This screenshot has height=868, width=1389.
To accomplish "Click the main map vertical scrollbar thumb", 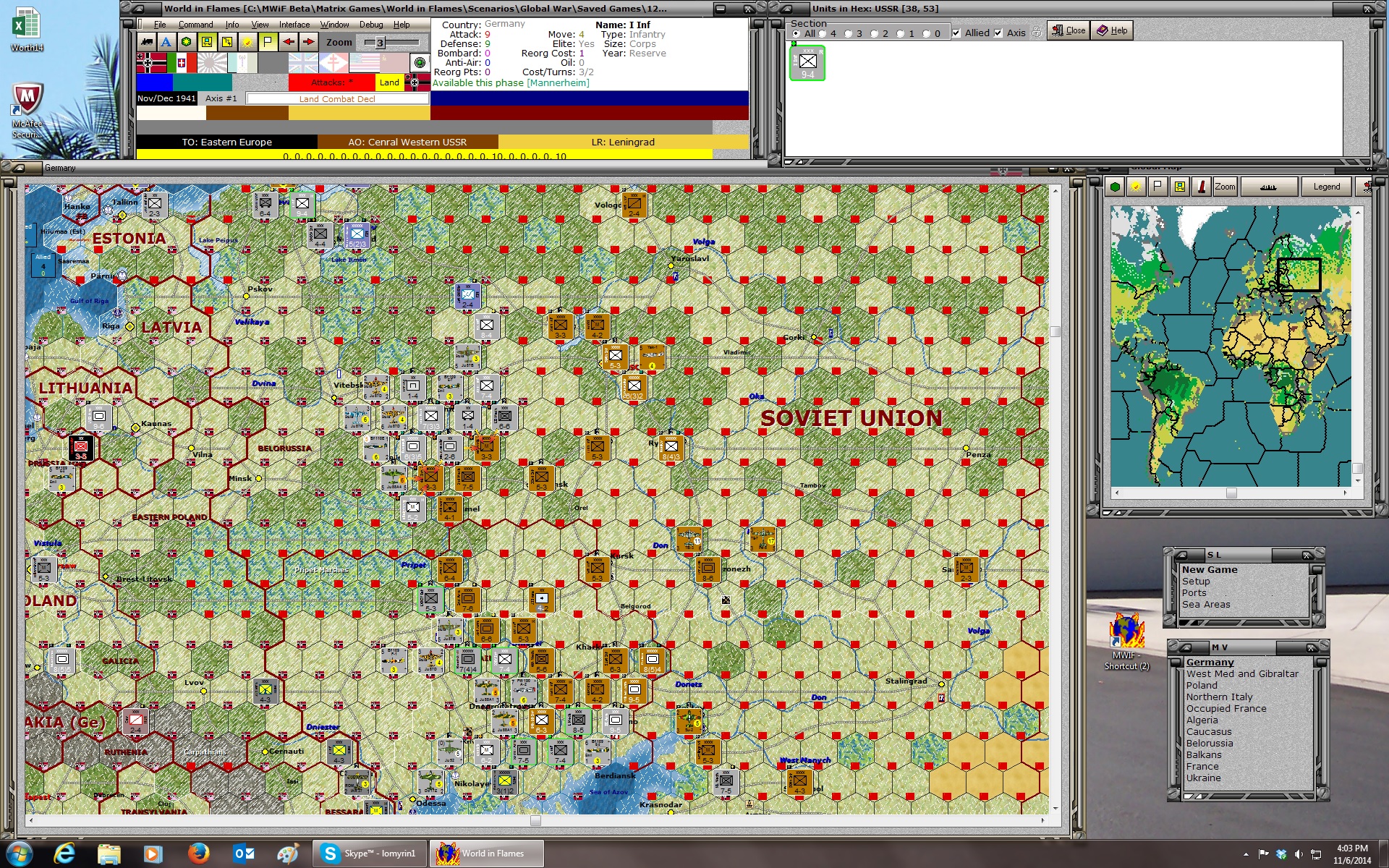I will click(x=1055, y=331).
